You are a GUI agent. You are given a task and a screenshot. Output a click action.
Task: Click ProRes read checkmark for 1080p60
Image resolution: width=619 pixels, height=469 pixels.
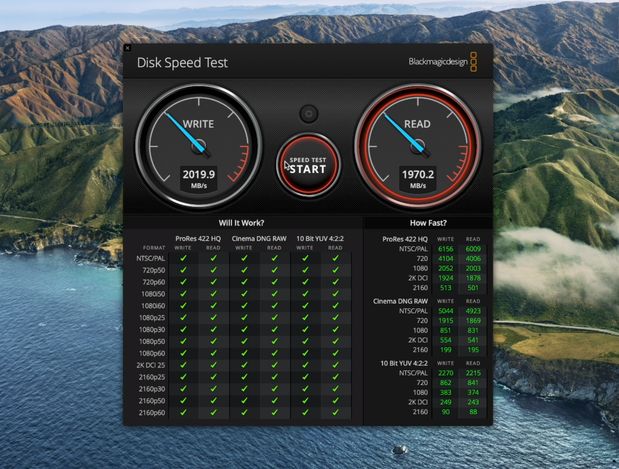(x=213, y=353)
